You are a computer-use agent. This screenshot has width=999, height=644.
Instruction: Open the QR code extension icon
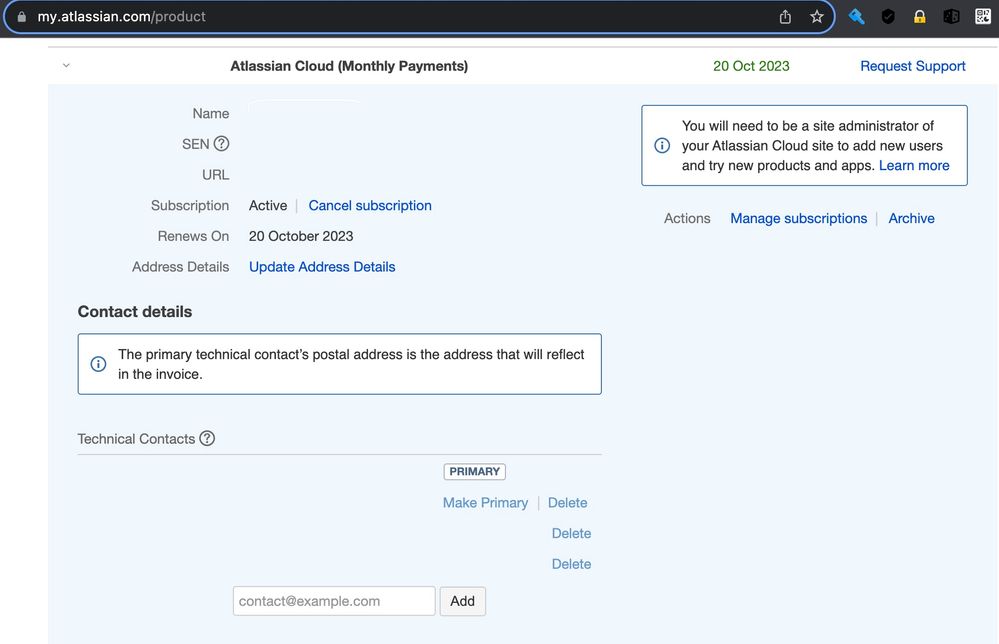point(983,17)
